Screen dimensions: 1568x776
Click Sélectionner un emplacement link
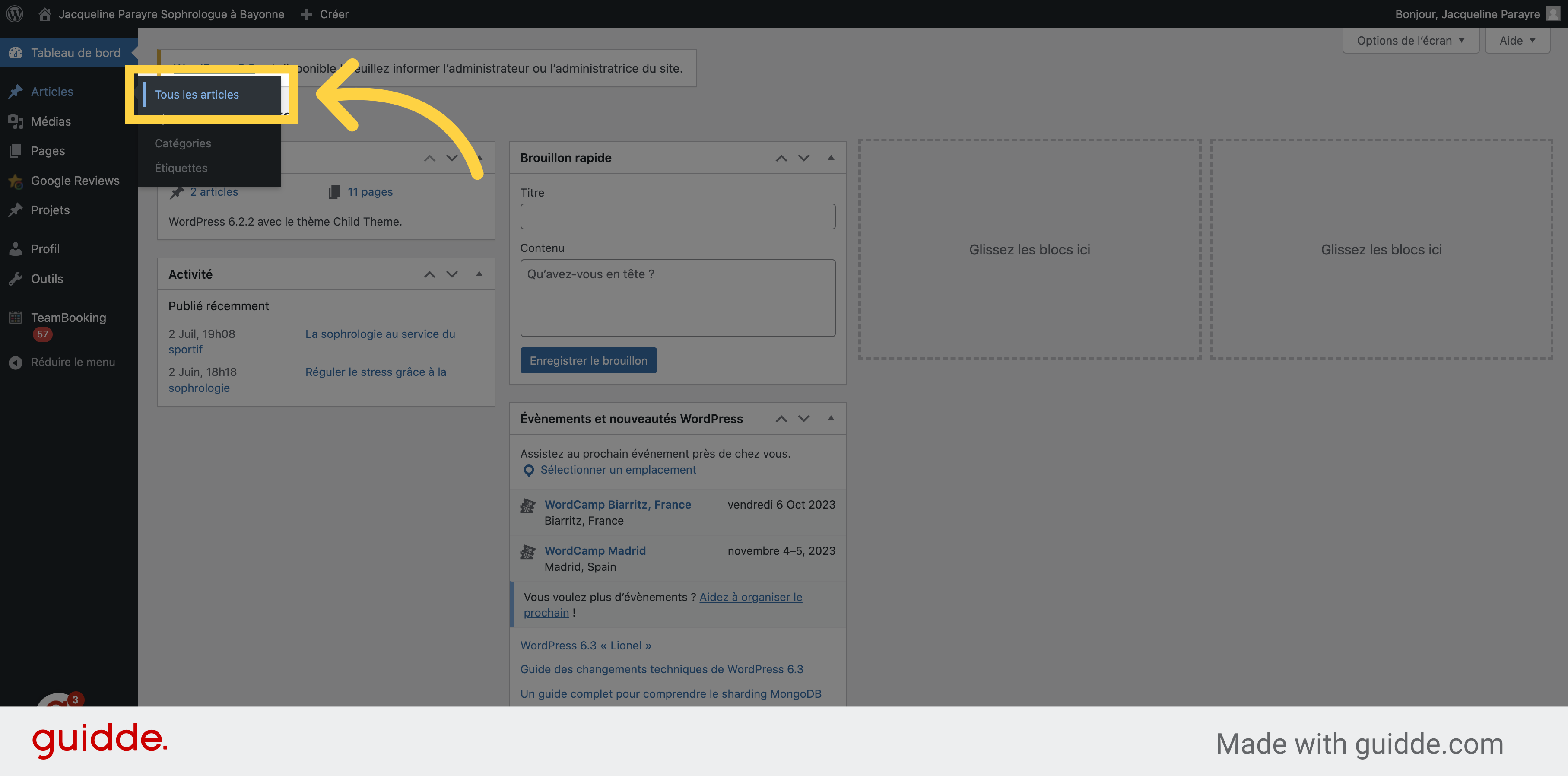tap(618, 469)
